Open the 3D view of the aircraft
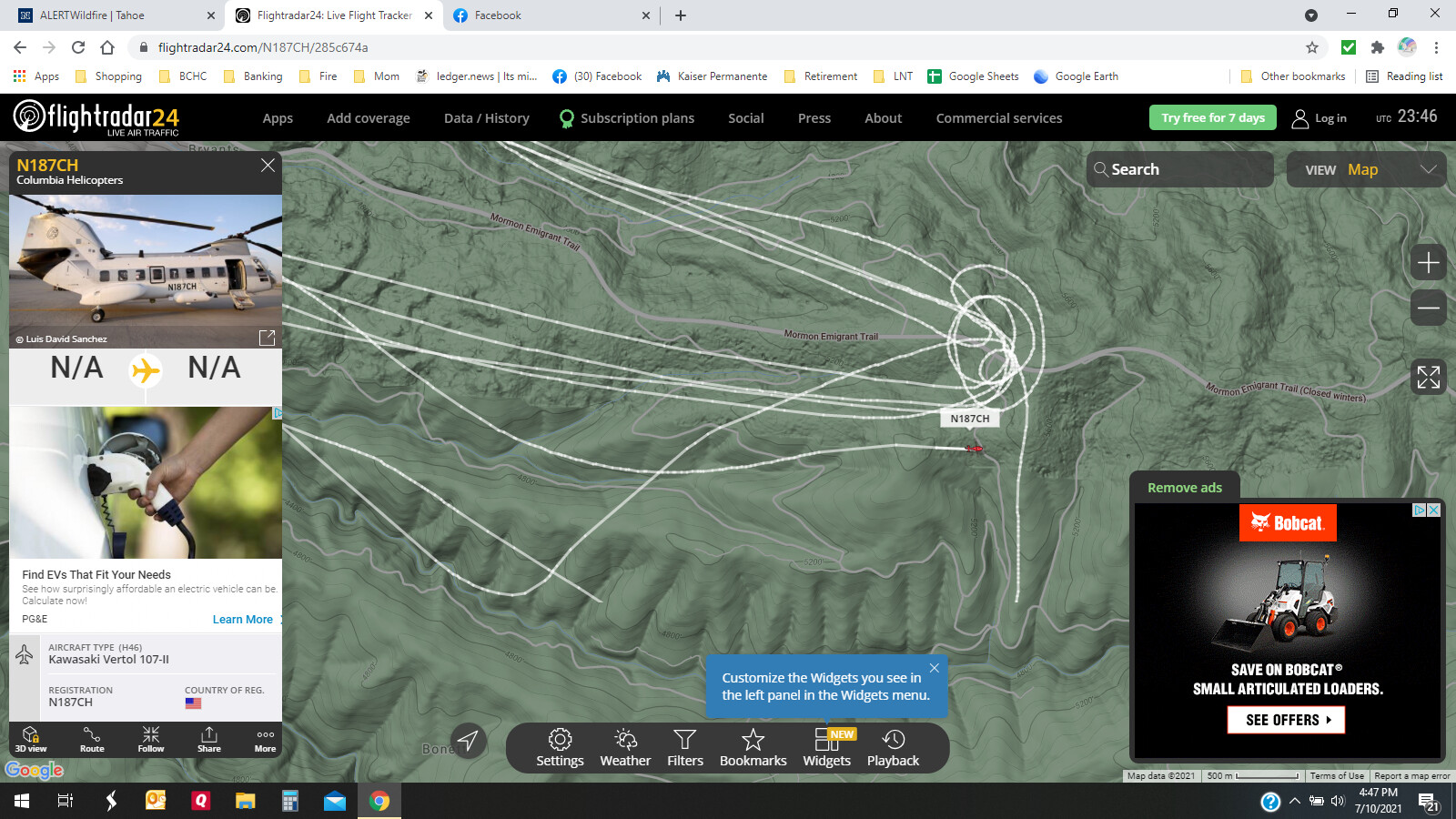 pyautogui.click(x=31, y=739)
